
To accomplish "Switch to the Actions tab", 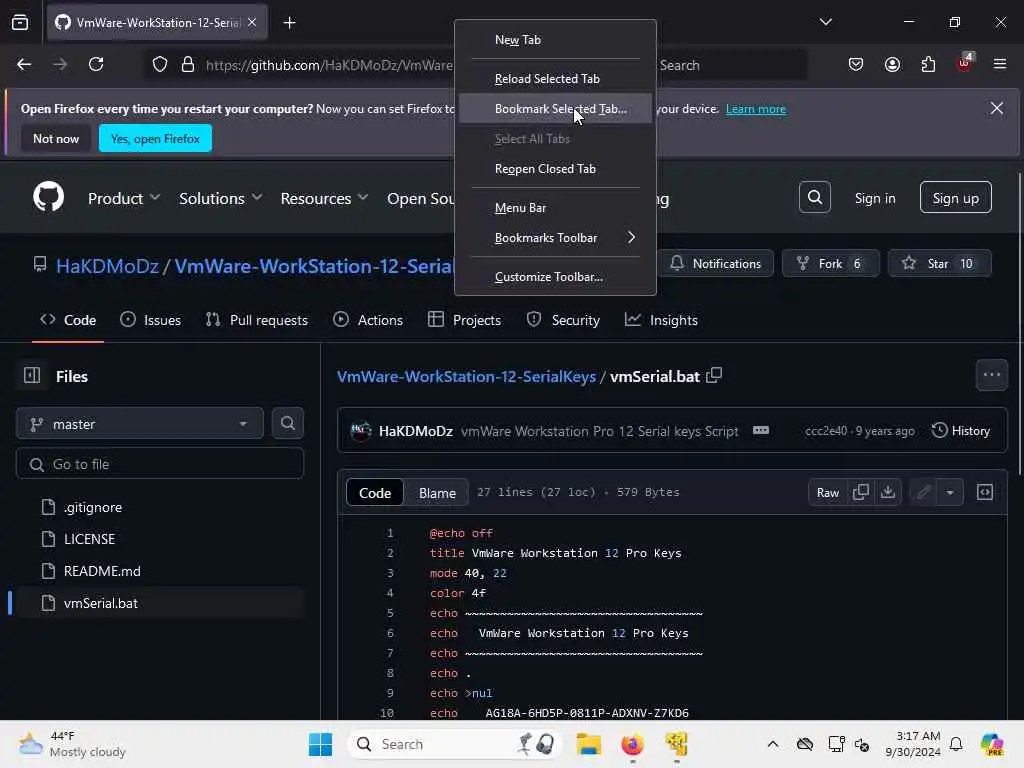I will (x=368, y=320).
